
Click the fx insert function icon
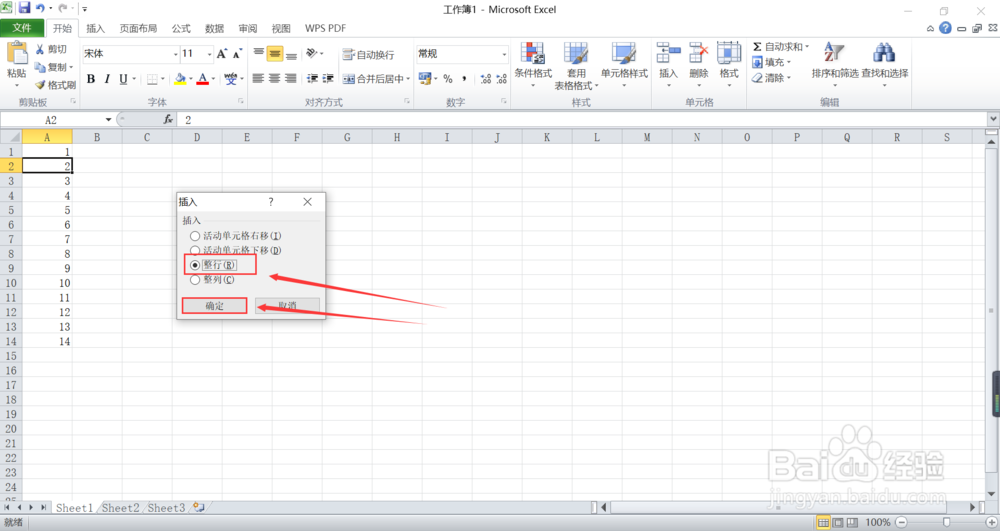click(168, 119)
